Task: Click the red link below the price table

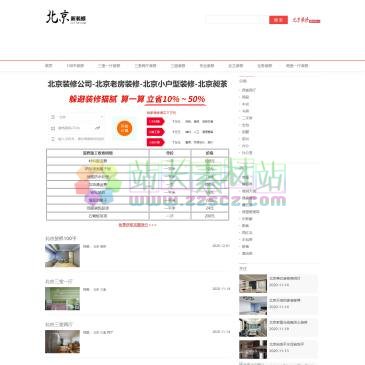Action: point(137,225)
